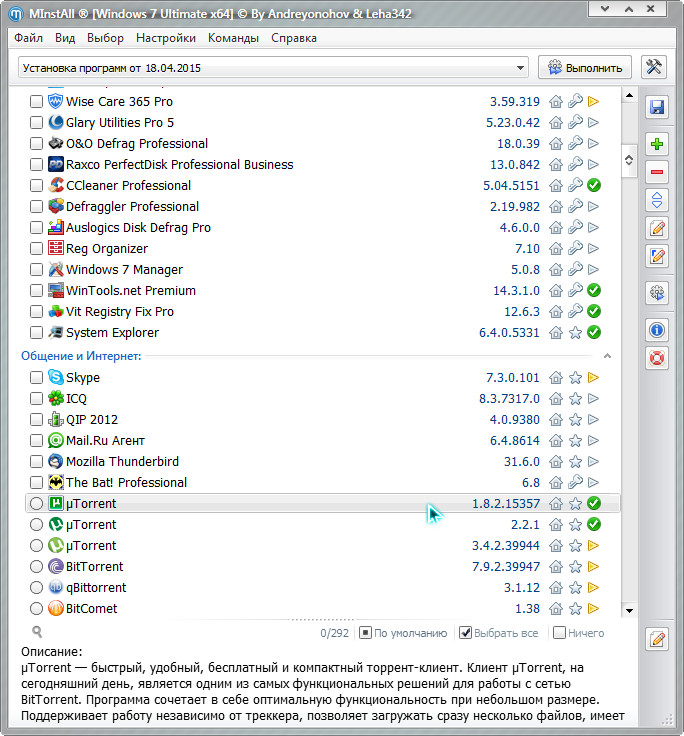The width and height of the screenshot is (684, 736).
Task: Click the home icon for System Explorer
Action: coord(556,333)
